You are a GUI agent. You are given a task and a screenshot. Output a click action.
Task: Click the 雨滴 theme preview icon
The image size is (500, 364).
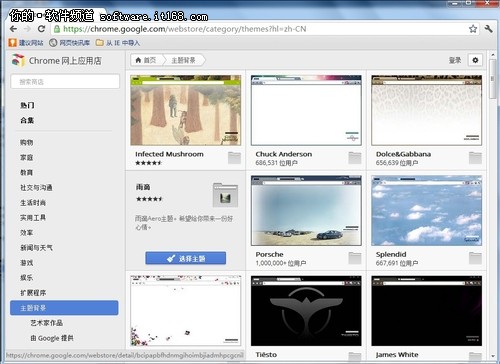click(x=225, y=195)
